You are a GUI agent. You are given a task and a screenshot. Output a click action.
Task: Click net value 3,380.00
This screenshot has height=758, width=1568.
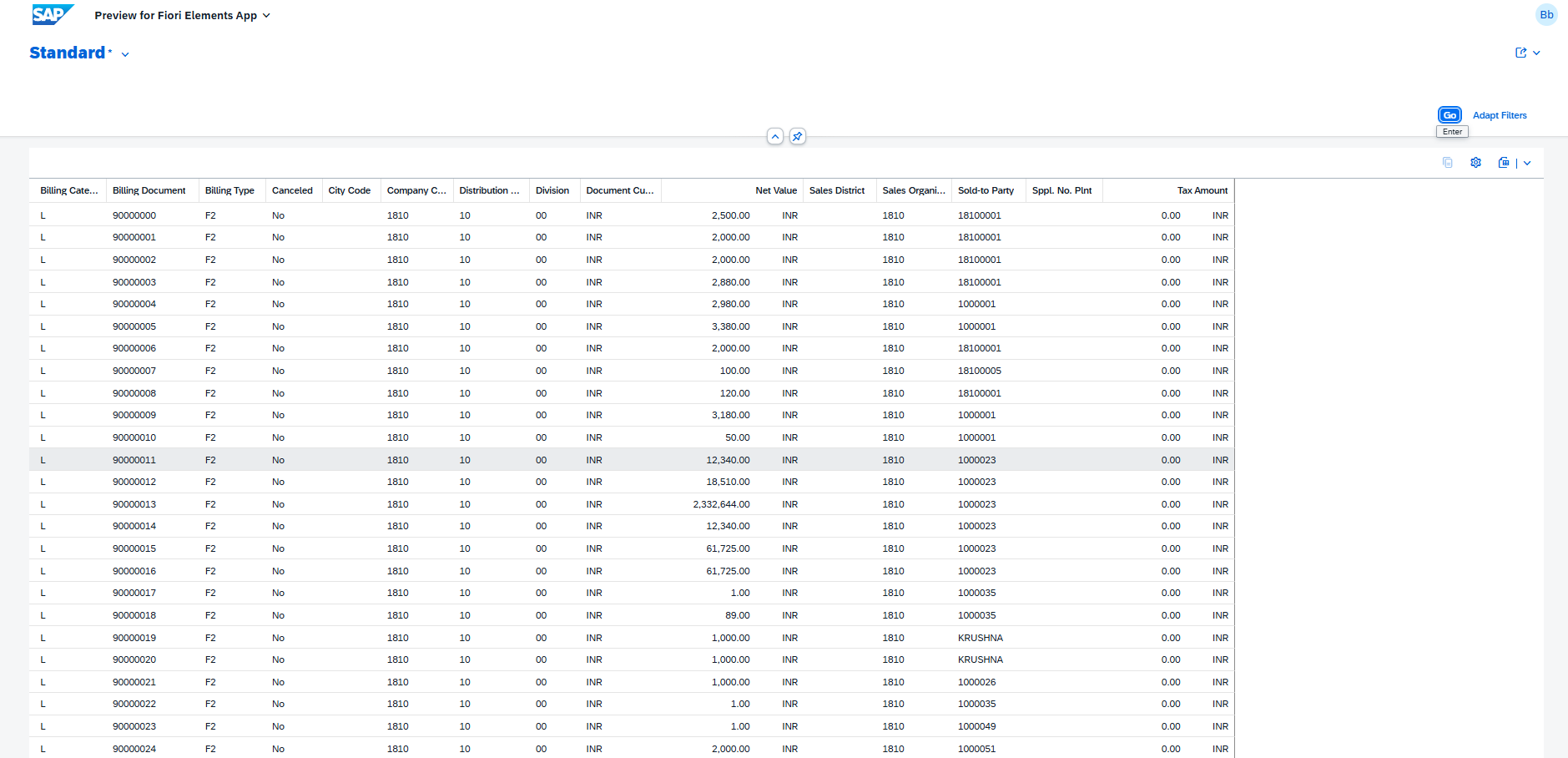click(x=730, y=326)
